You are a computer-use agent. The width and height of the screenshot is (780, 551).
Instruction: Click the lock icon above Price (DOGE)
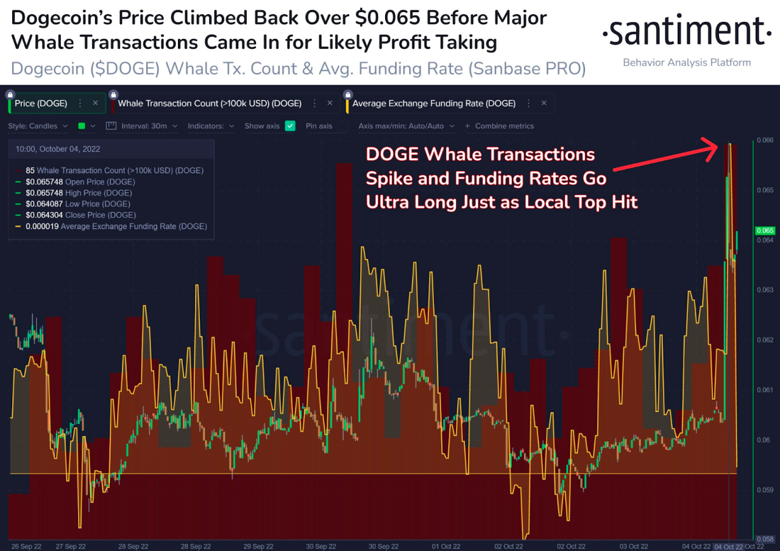click(x=10, y=94)
